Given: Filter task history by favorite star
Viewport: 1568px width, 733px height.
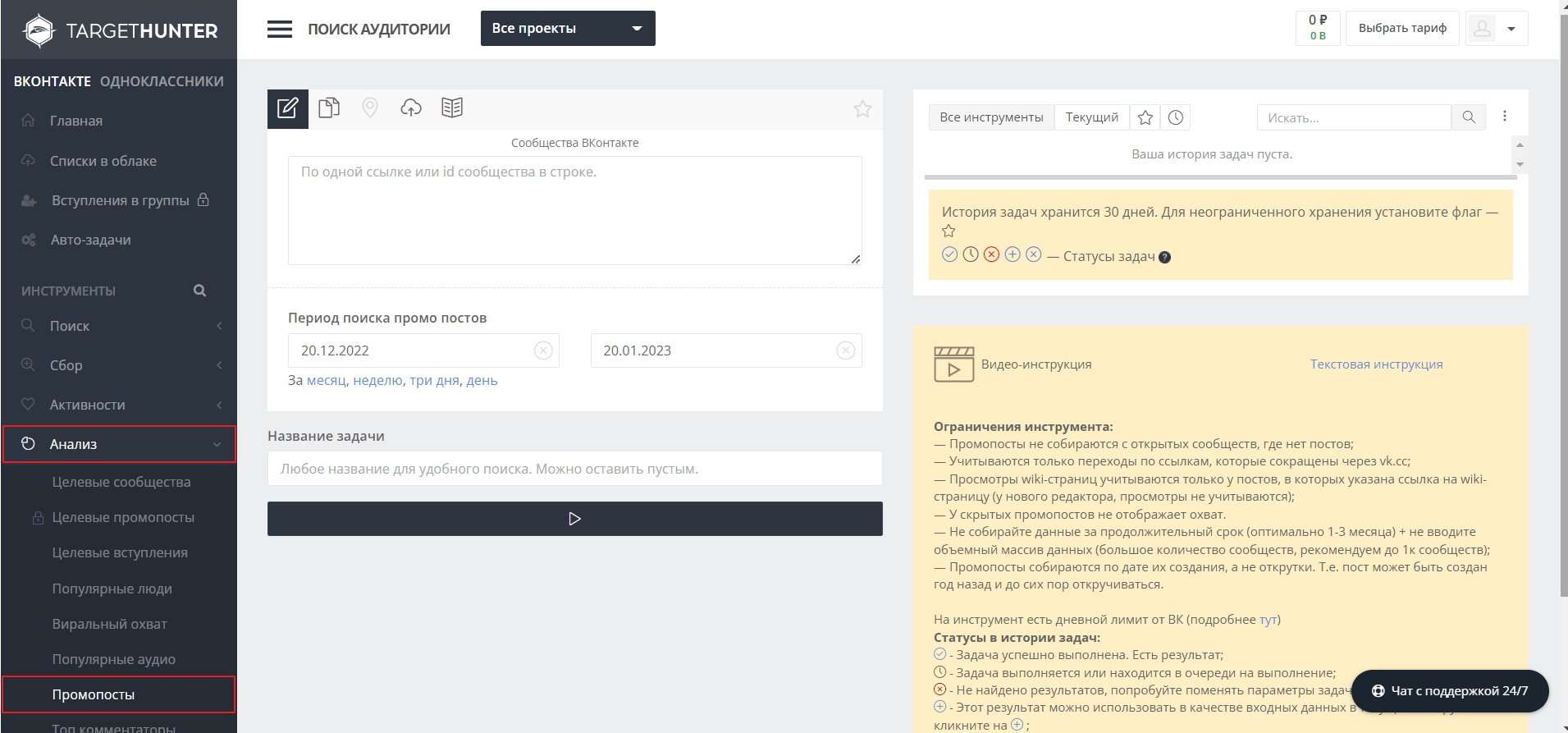Looking at the screenshot, I should click(x=1145, y=117).
